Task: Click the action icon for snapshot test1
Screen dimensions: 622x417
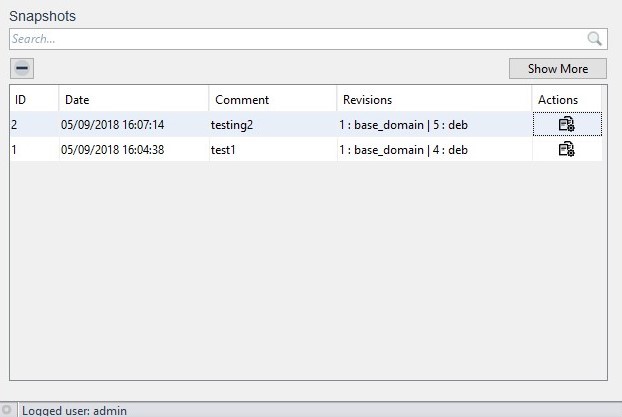Action: point(566,149)
